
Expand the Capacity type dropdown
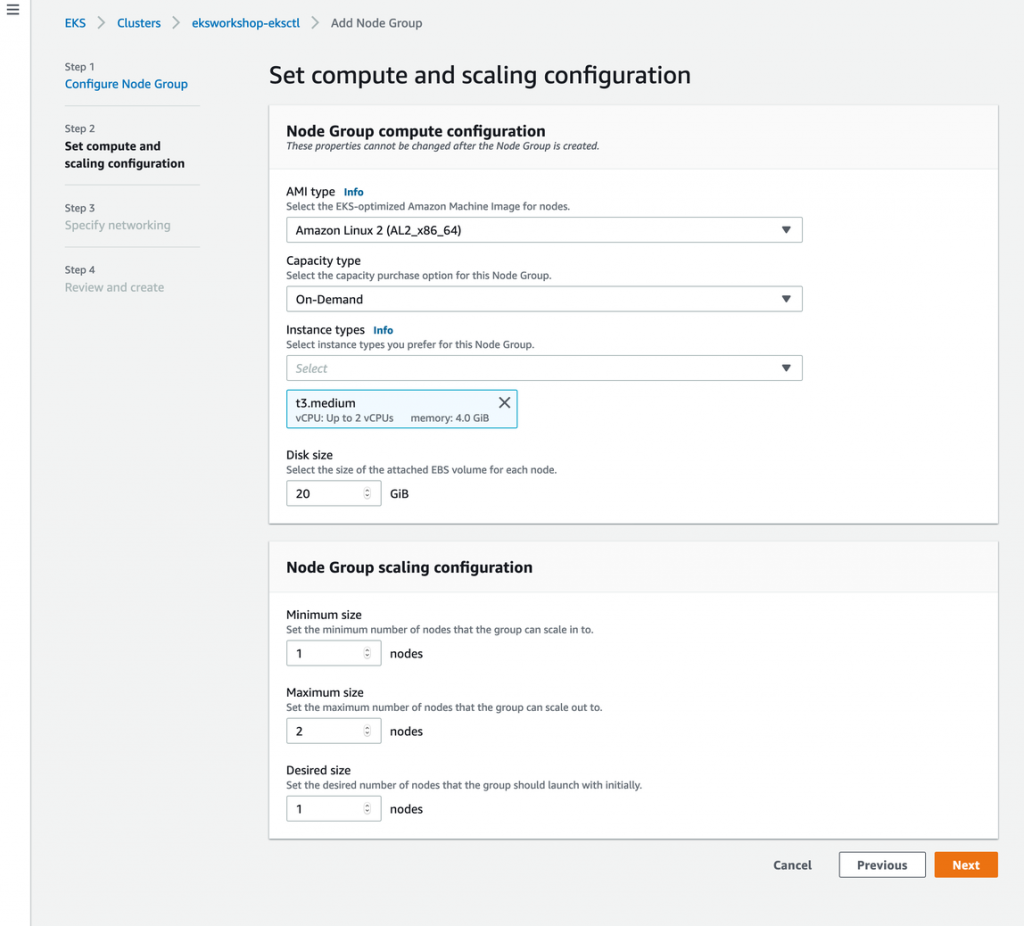click(x=543, y=299)
